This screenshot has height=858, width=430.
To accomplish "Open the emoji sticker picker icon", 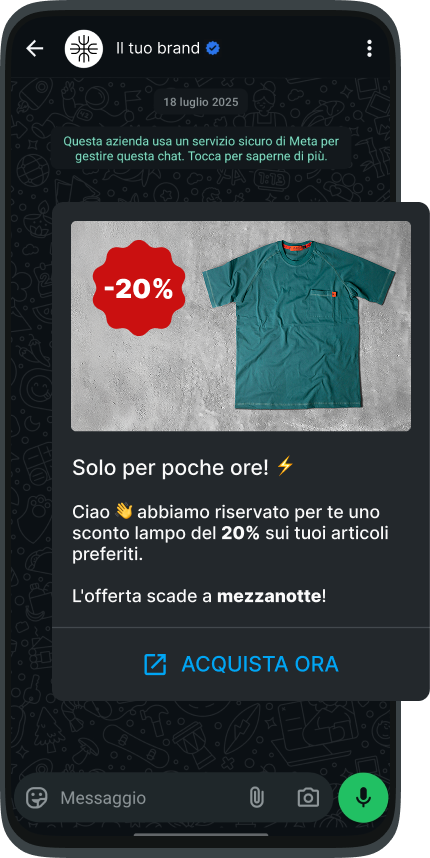I will coord(37,797).
